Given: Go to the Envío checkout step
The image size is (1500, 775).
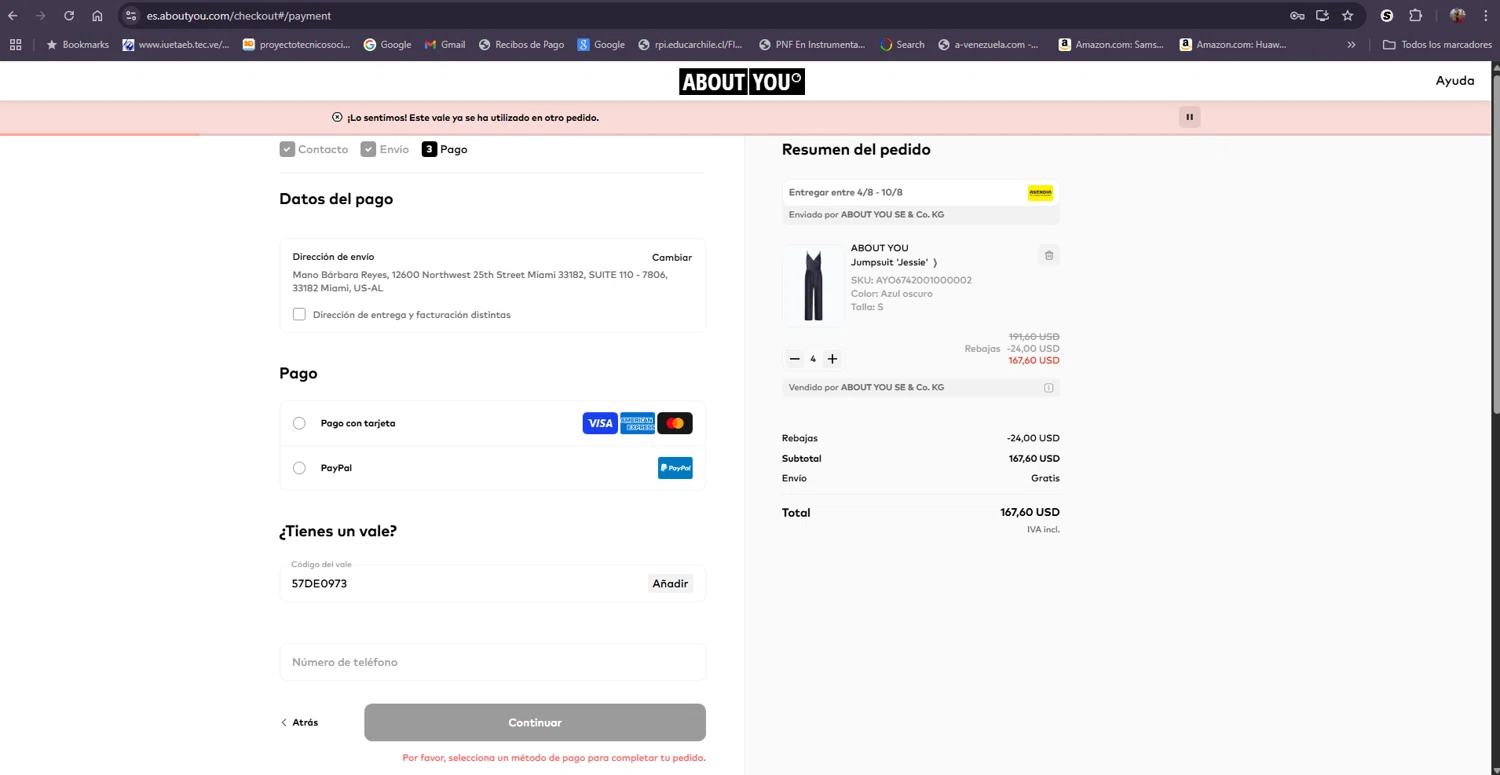Looking at the screenshot, I should pyautogui.click(x=385, y=149).
